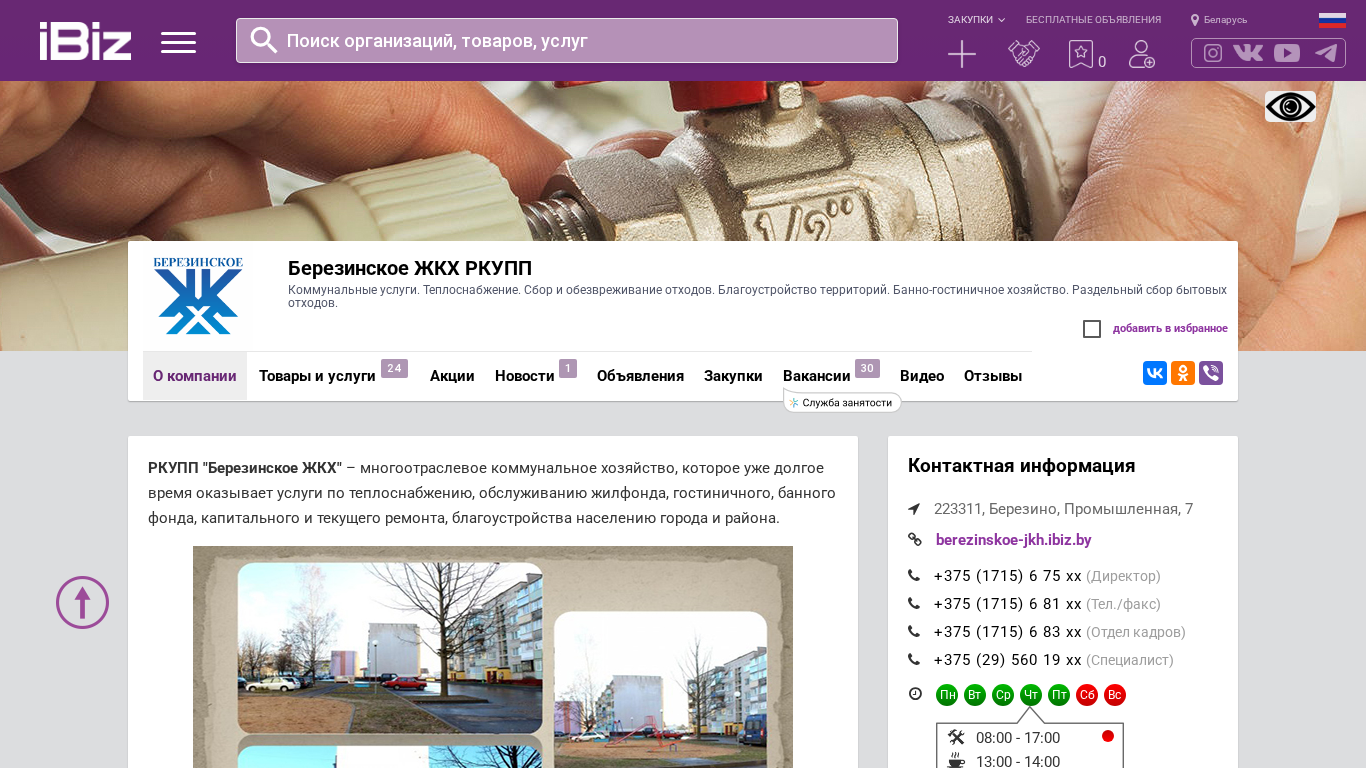Click the search magnifier icon
Screen dimensions: 1366x768
click(x=264, y=40)
